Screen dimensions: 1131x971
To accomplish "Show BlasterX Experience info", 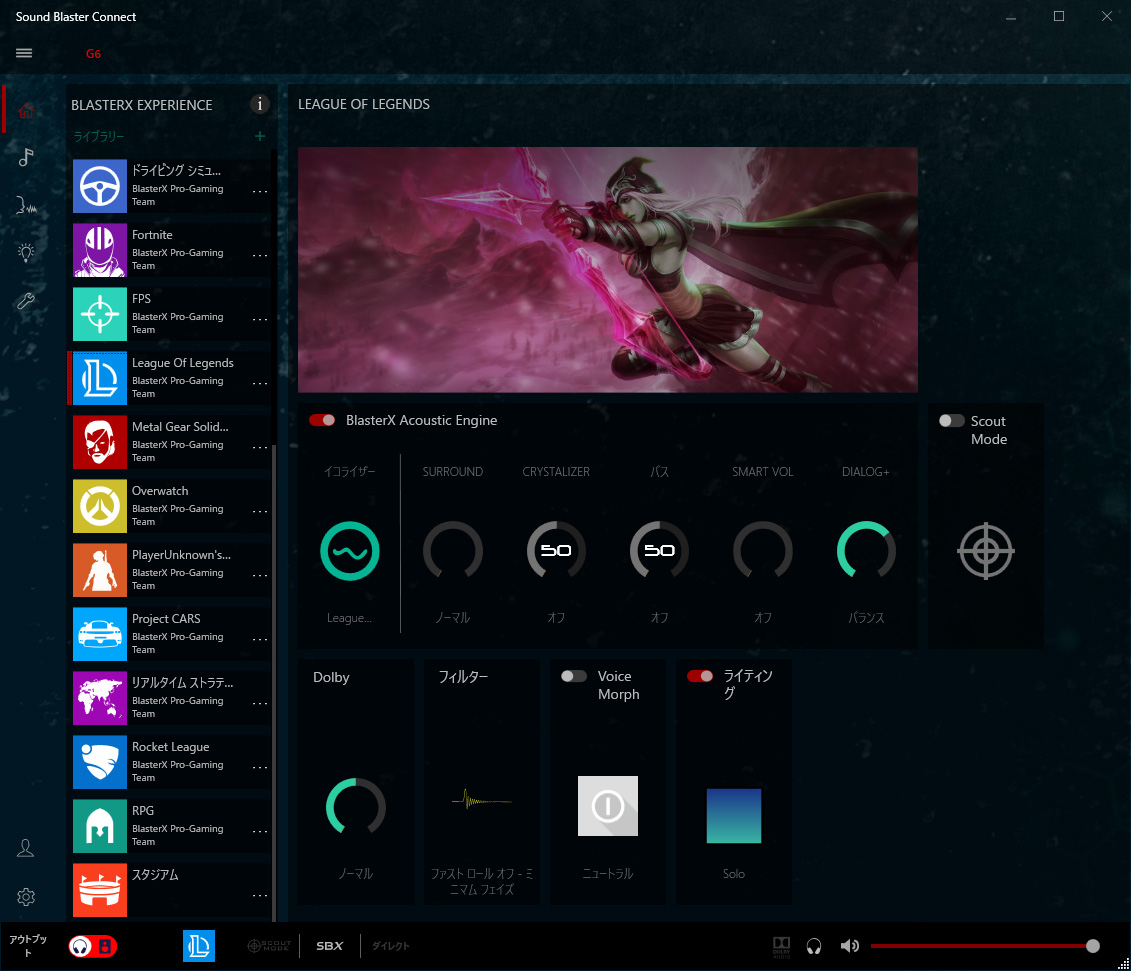I will click(260, 105).
